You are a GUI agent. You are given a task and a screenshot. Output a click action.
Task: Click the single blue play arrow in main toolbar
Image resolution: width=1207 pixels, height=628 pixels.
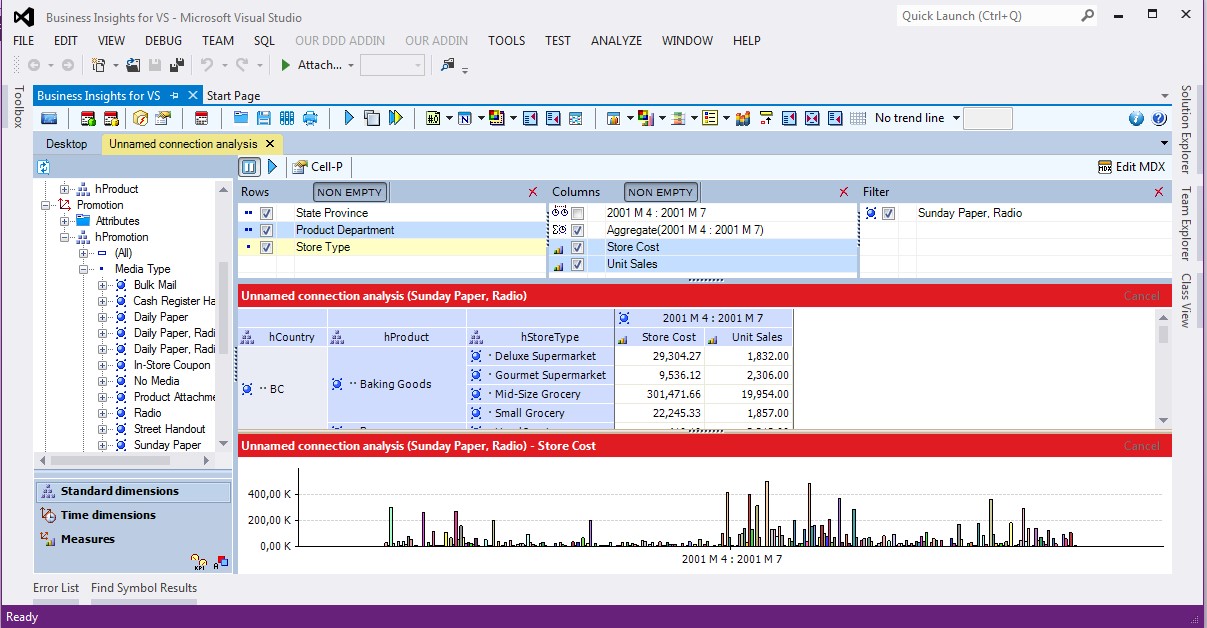(x=349, y=118)
